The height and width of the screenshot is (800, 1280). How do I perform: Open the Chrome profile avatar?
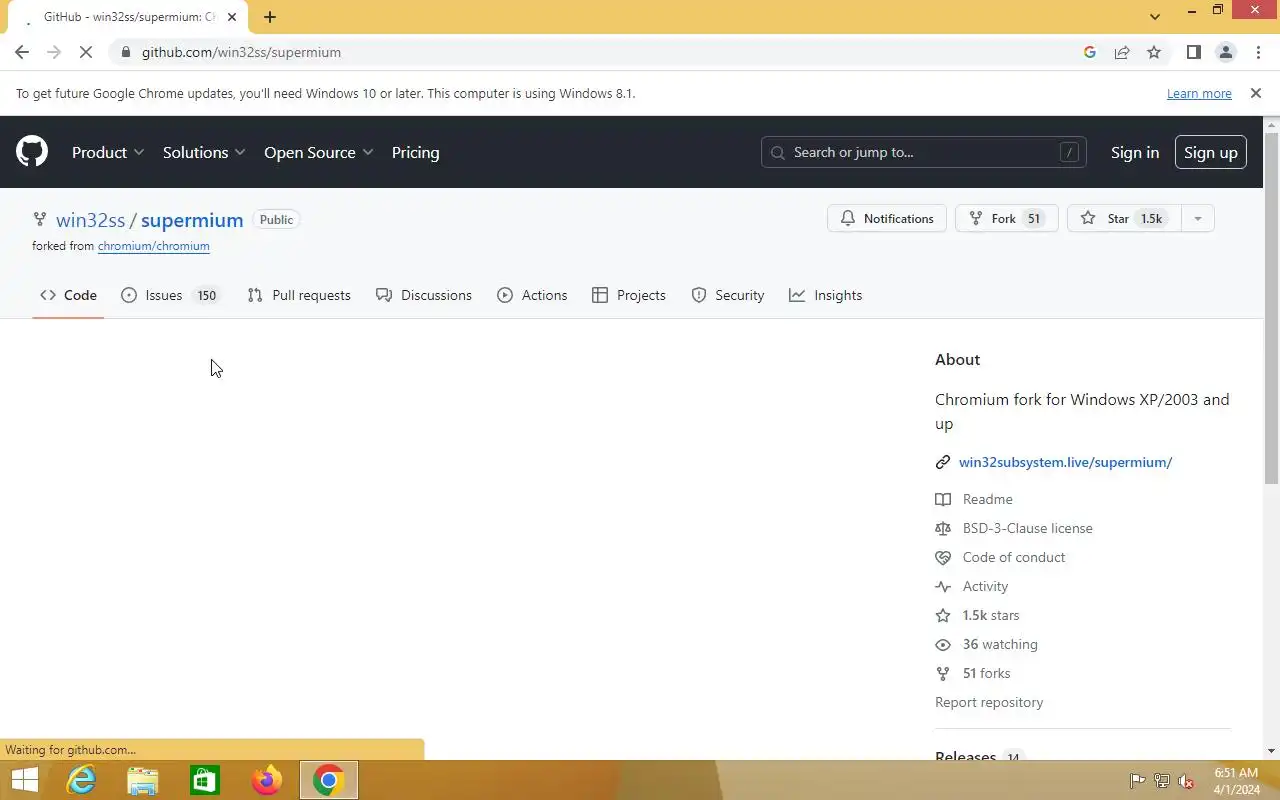tap(1225, 52)
